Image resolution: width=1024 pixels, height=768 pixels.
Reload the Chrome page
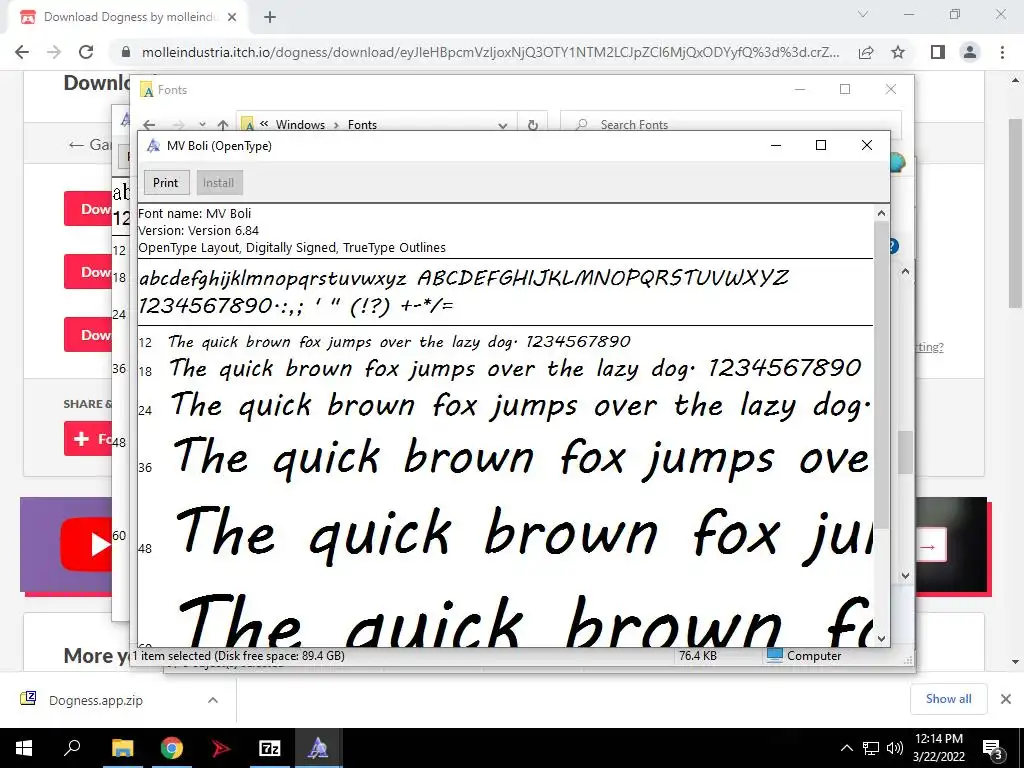click(86, 52)
